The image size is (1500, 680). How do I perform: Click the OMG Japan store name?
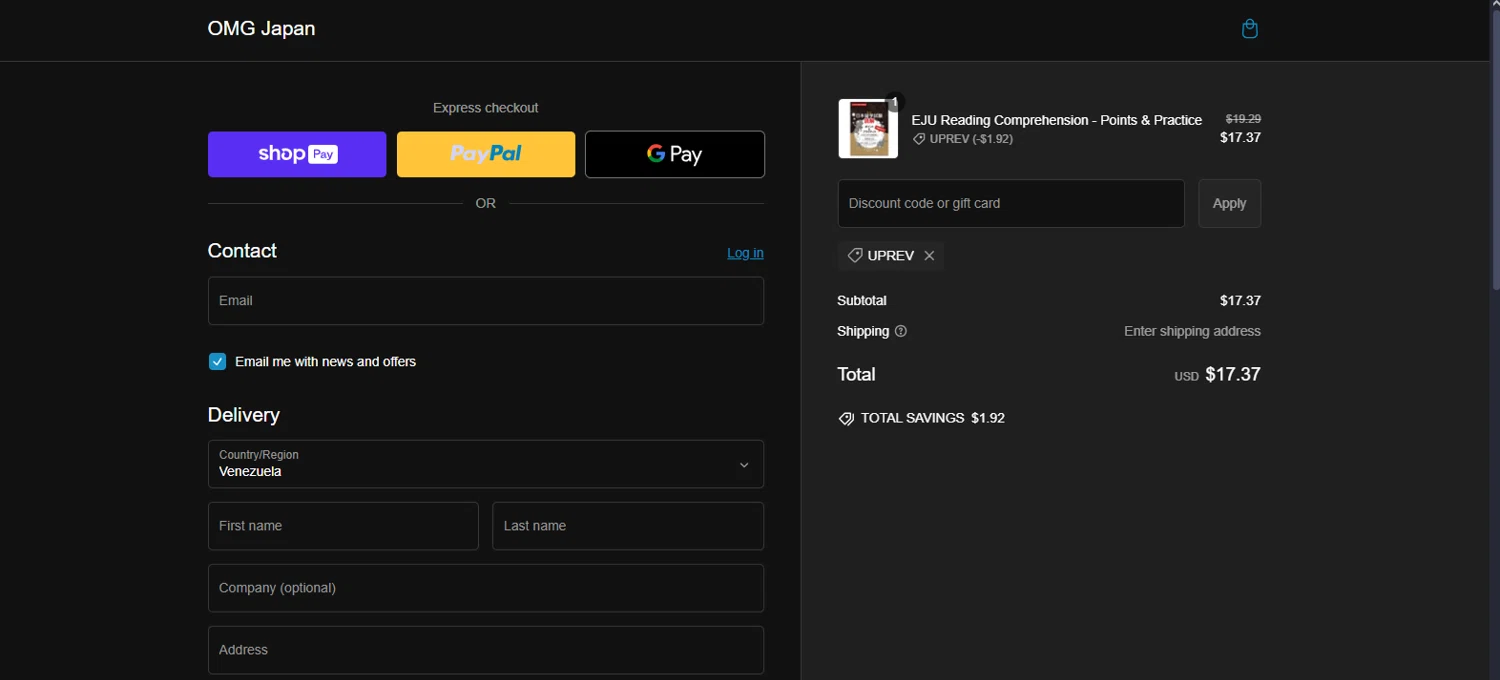click(x=261, y=29)
